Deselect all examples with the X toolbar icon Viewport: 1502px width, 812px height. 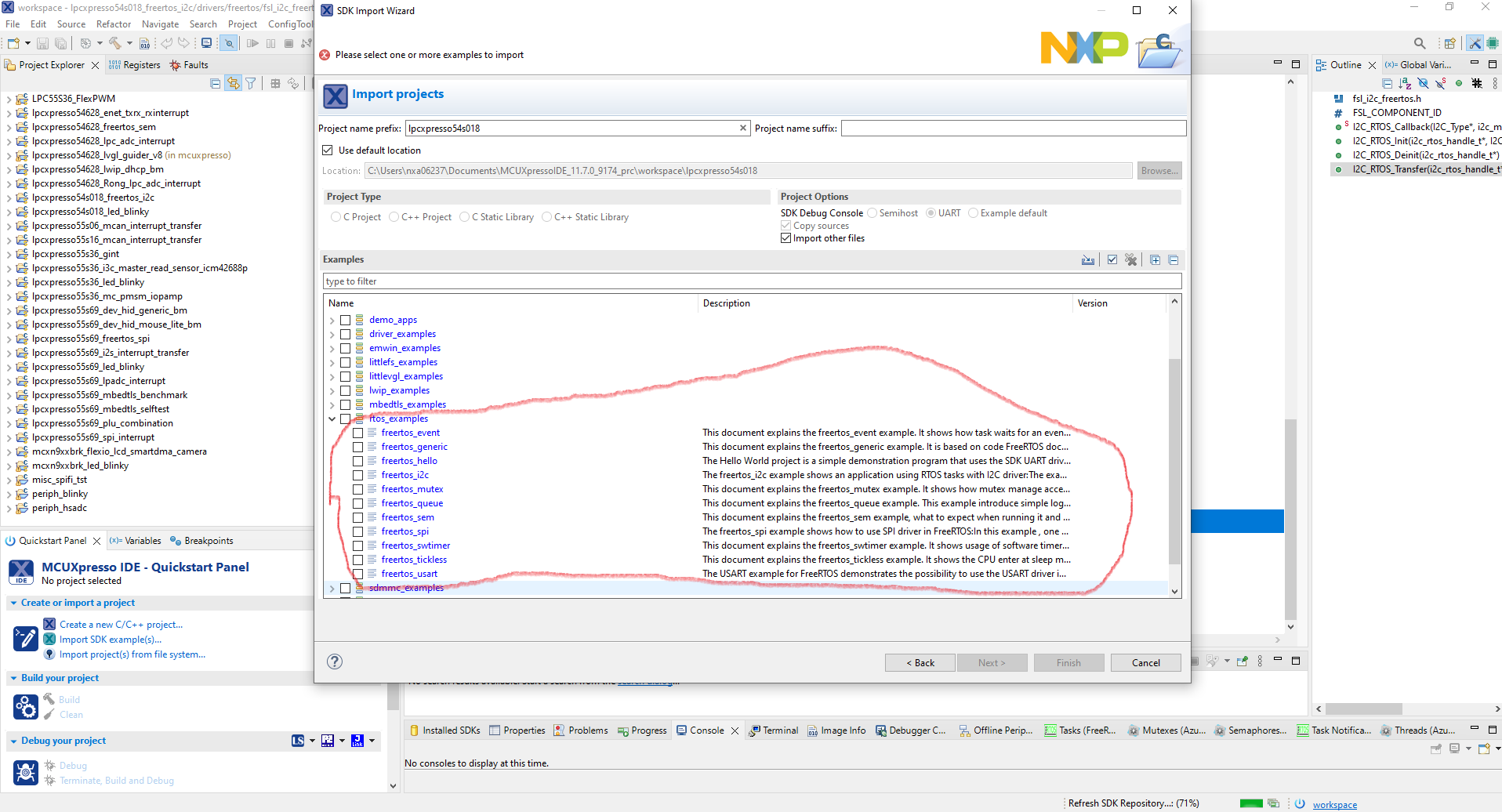[x=1131, y=259]
